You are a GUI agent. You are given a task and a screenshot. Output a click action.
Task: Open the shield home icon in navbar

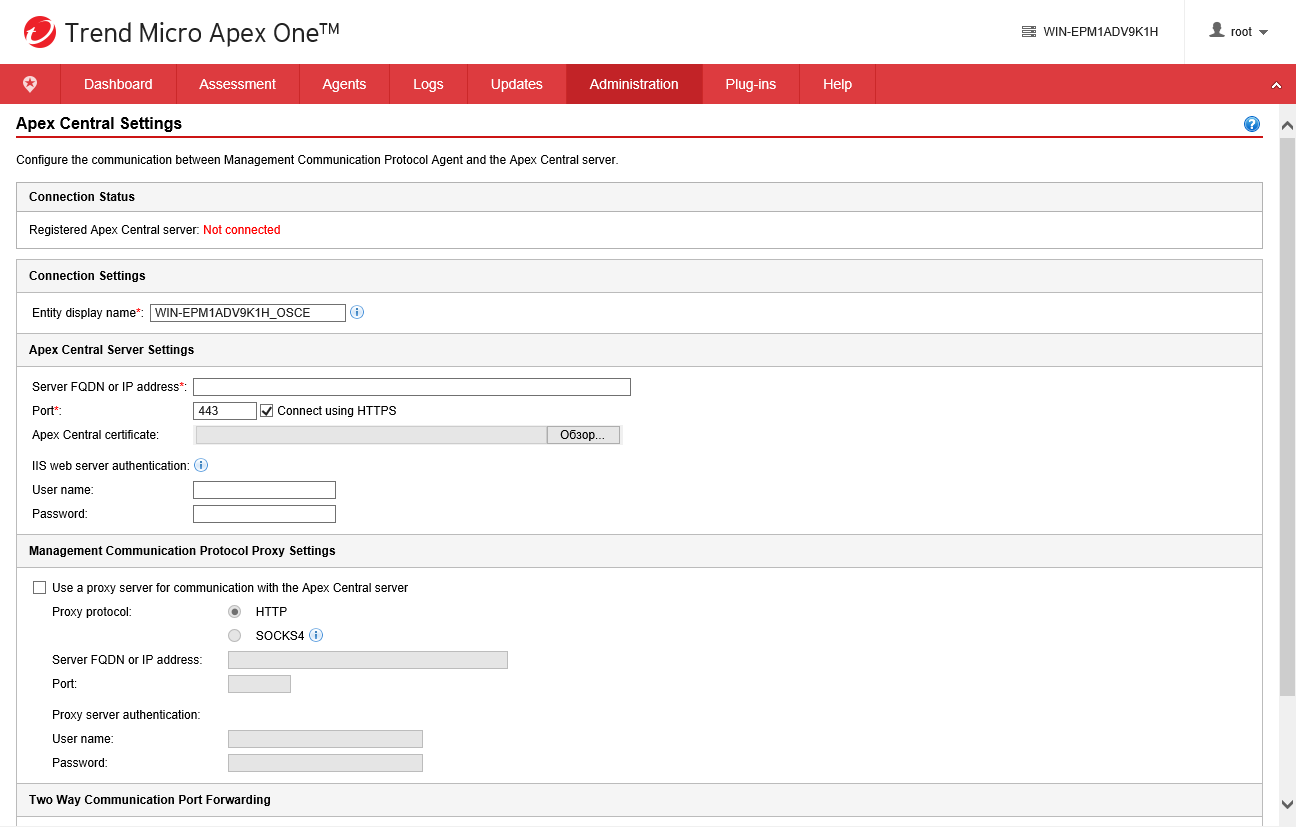click(x=30, y=84)
